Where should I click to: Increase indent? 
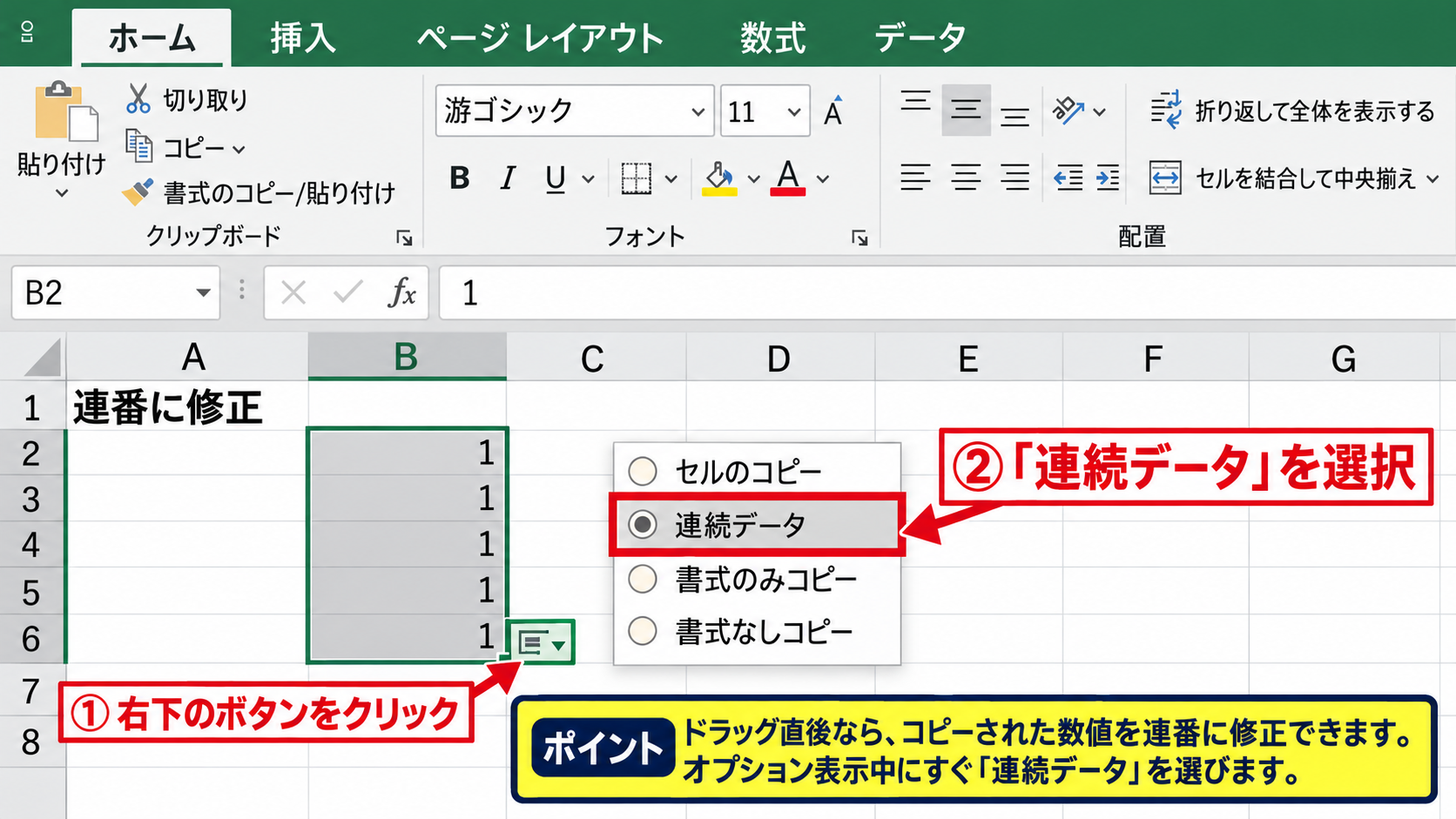click(x=1108, y=178)
